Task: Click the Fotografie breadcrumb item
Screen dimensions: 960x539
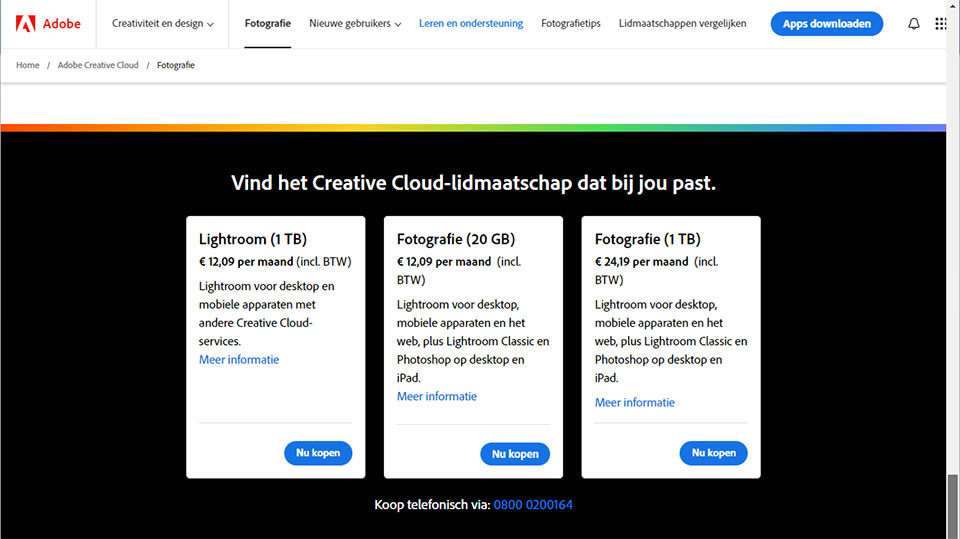Action: point(176,65)
